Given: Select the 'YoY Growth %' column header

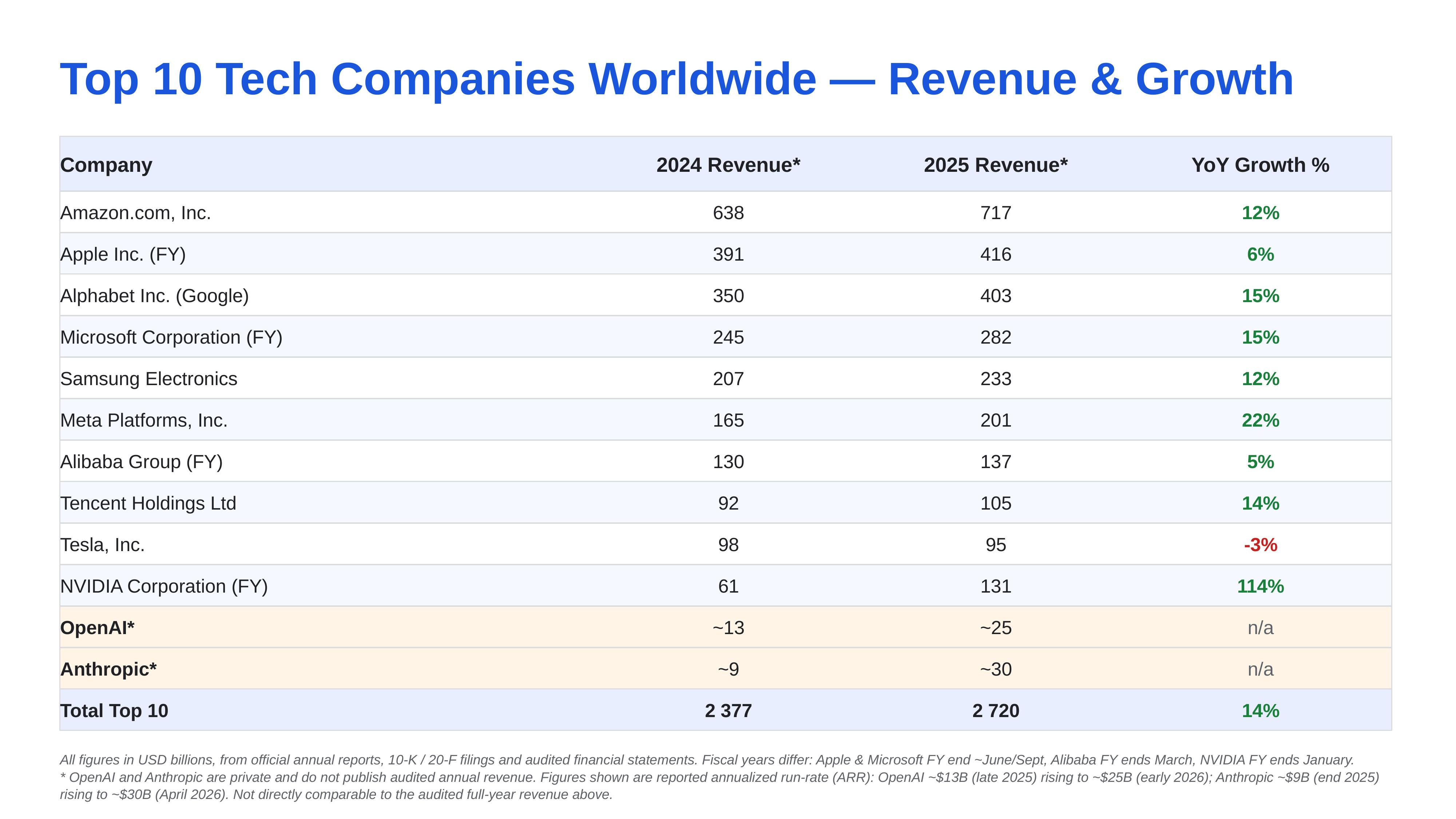Looking at the screenshot, I should click(1261, 165).
